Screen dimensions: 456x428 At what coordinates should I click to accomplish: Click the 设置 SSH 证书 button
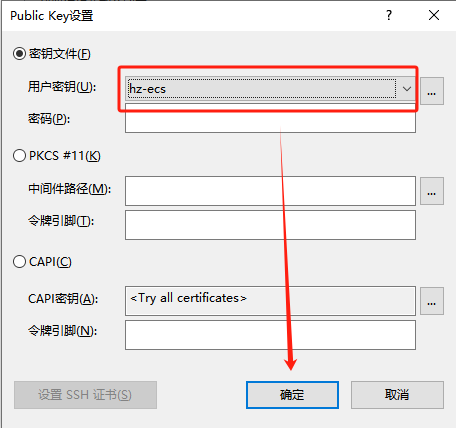[85, 395]
